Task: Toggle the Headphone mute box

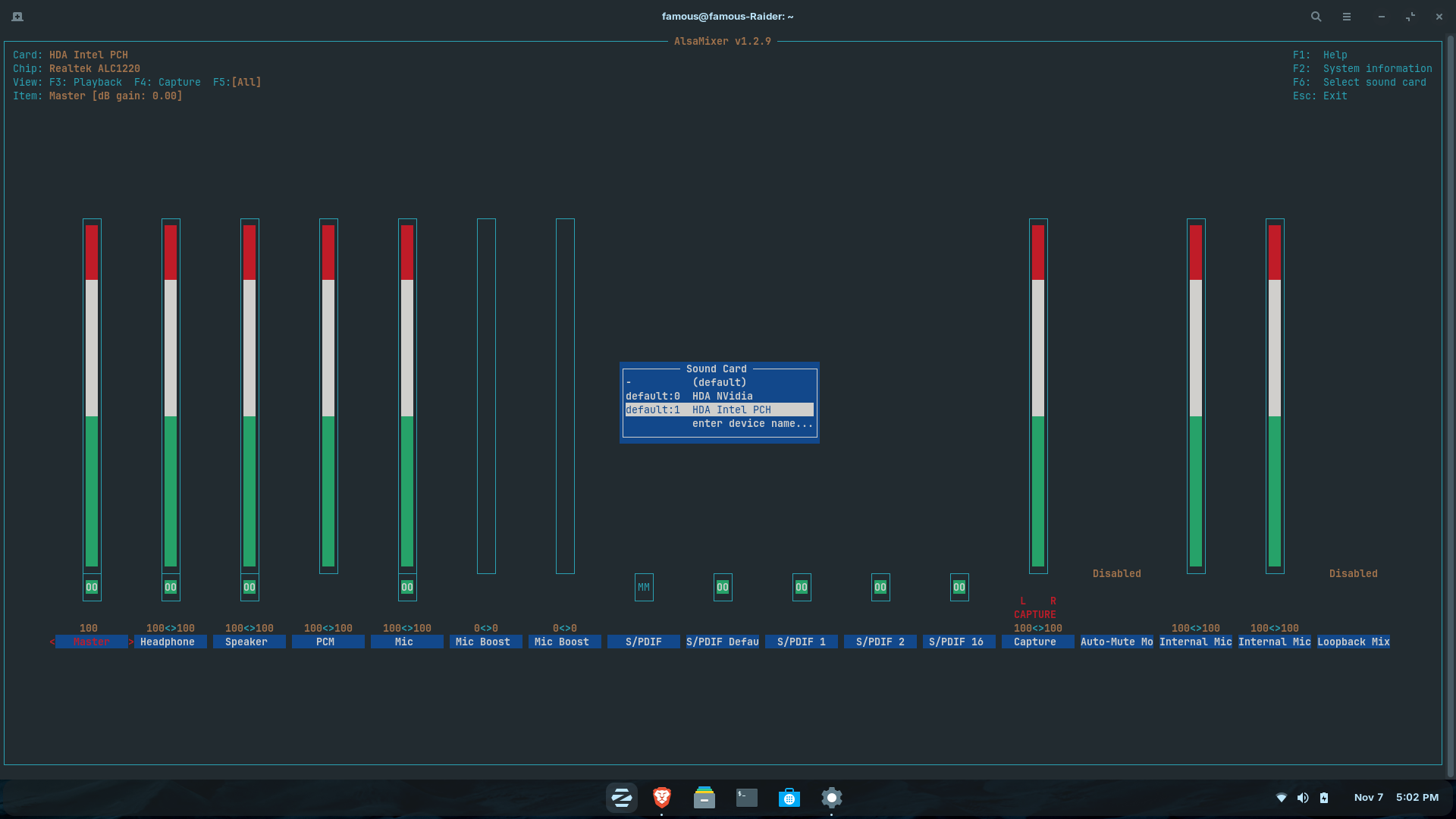Action: [x=171, y=587]
